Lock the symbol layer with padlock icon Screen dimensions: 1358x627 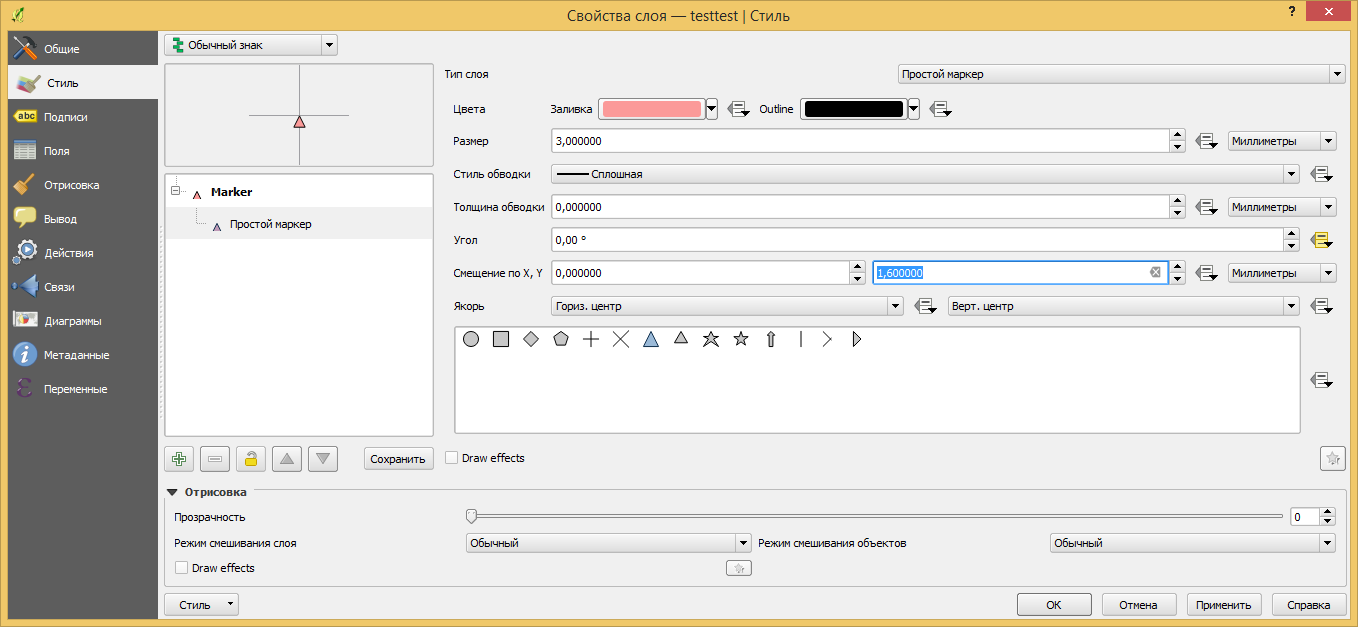(251, 459)
